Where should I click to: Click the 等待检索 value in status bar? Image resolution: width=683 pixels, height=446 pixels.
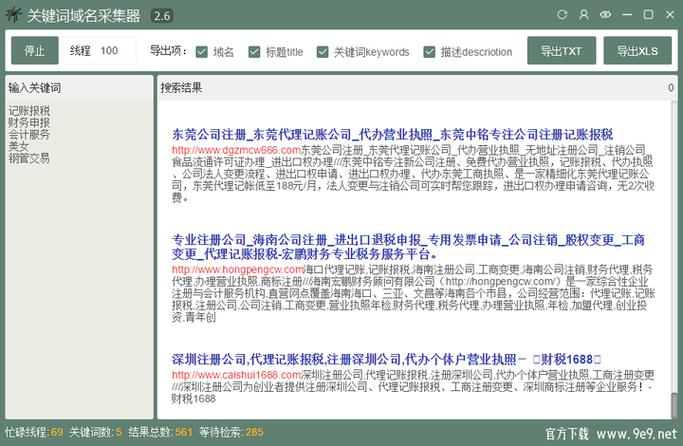254,432
